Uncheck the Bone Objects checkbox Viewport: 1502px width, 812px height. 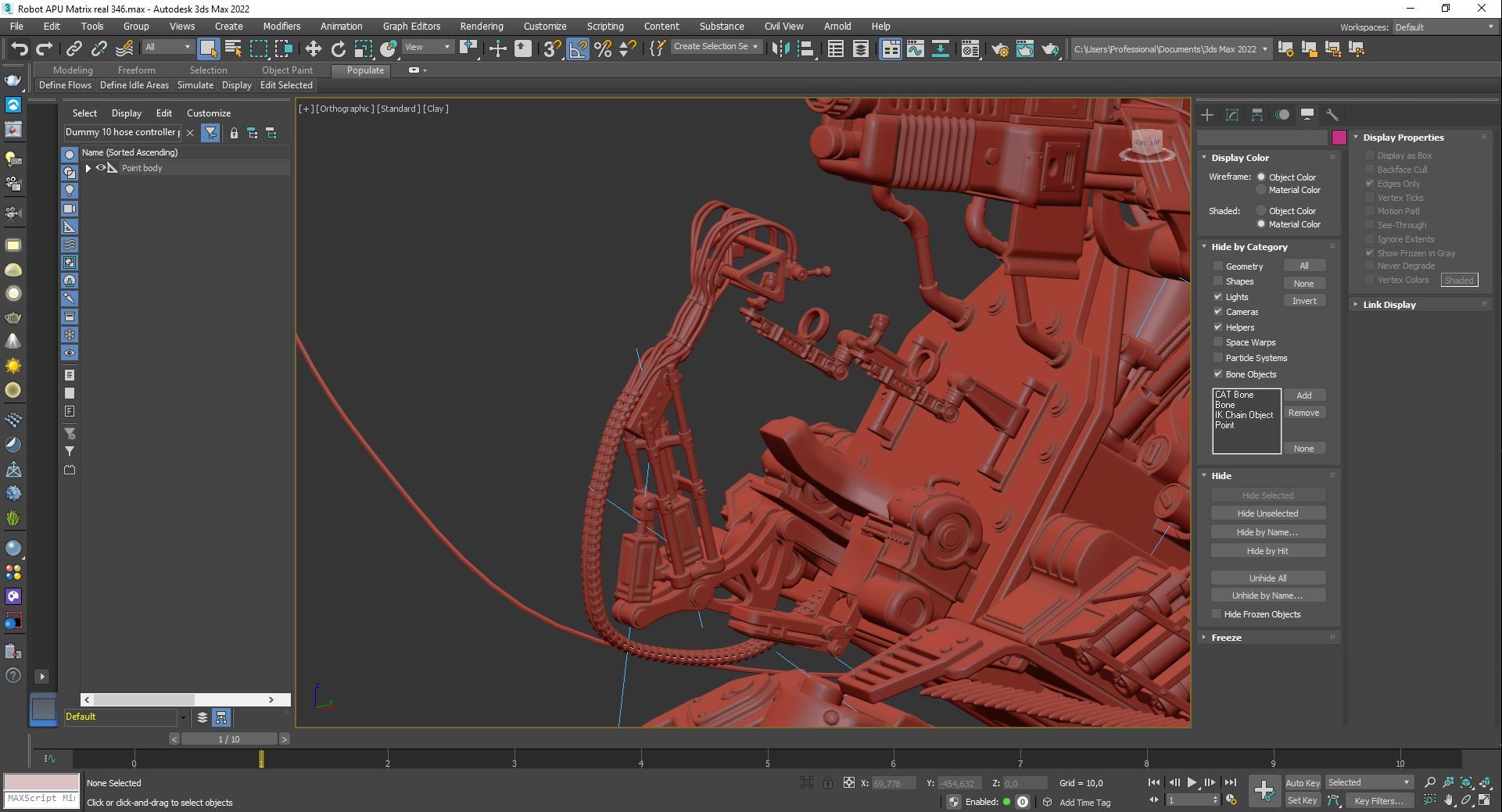(x=1218, y=374)
